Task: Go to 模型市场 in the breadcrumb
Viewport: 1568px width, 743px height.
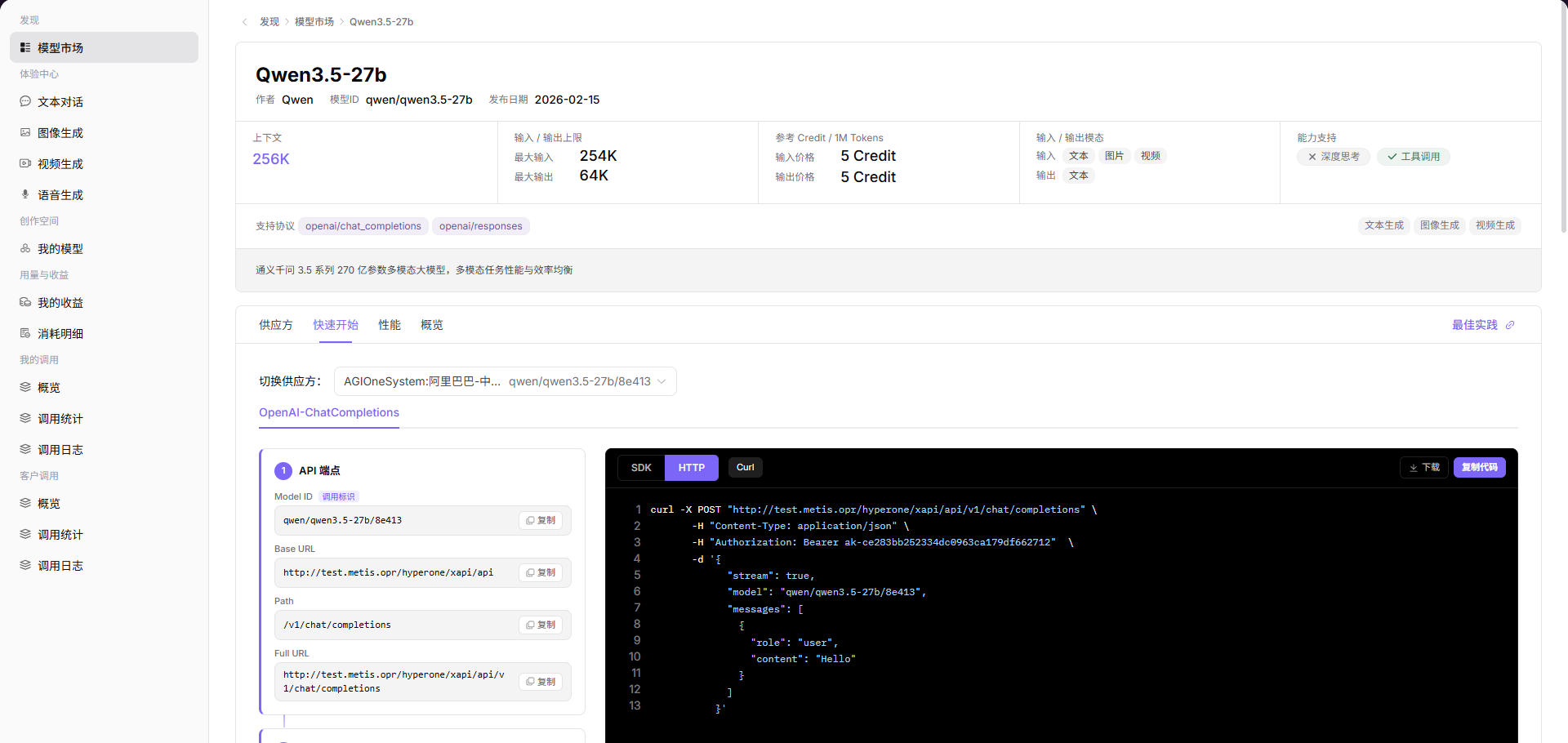Action: tap(314, 22)
